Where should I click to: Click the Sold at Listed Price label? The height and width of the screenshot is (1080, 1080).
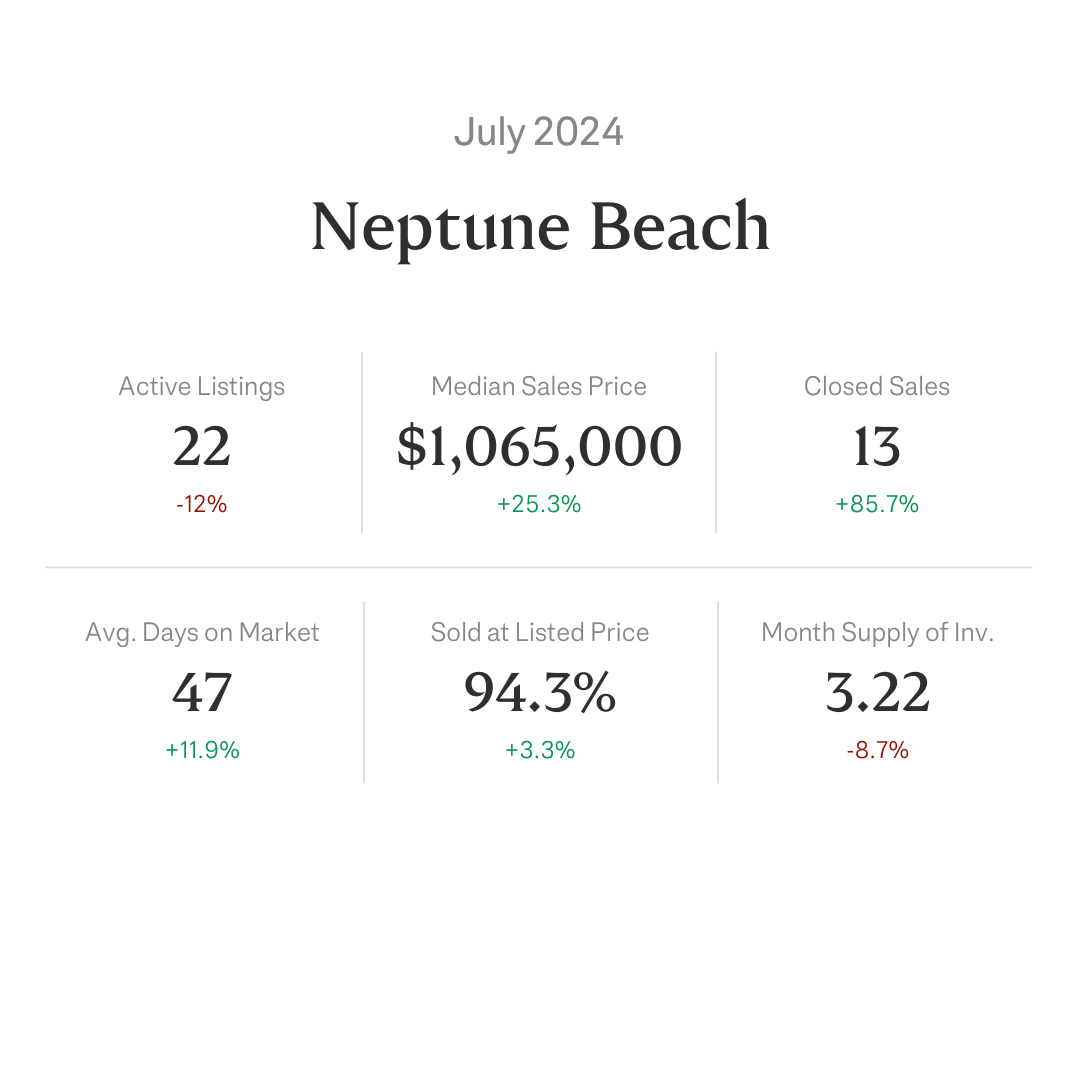pos(540,632)
